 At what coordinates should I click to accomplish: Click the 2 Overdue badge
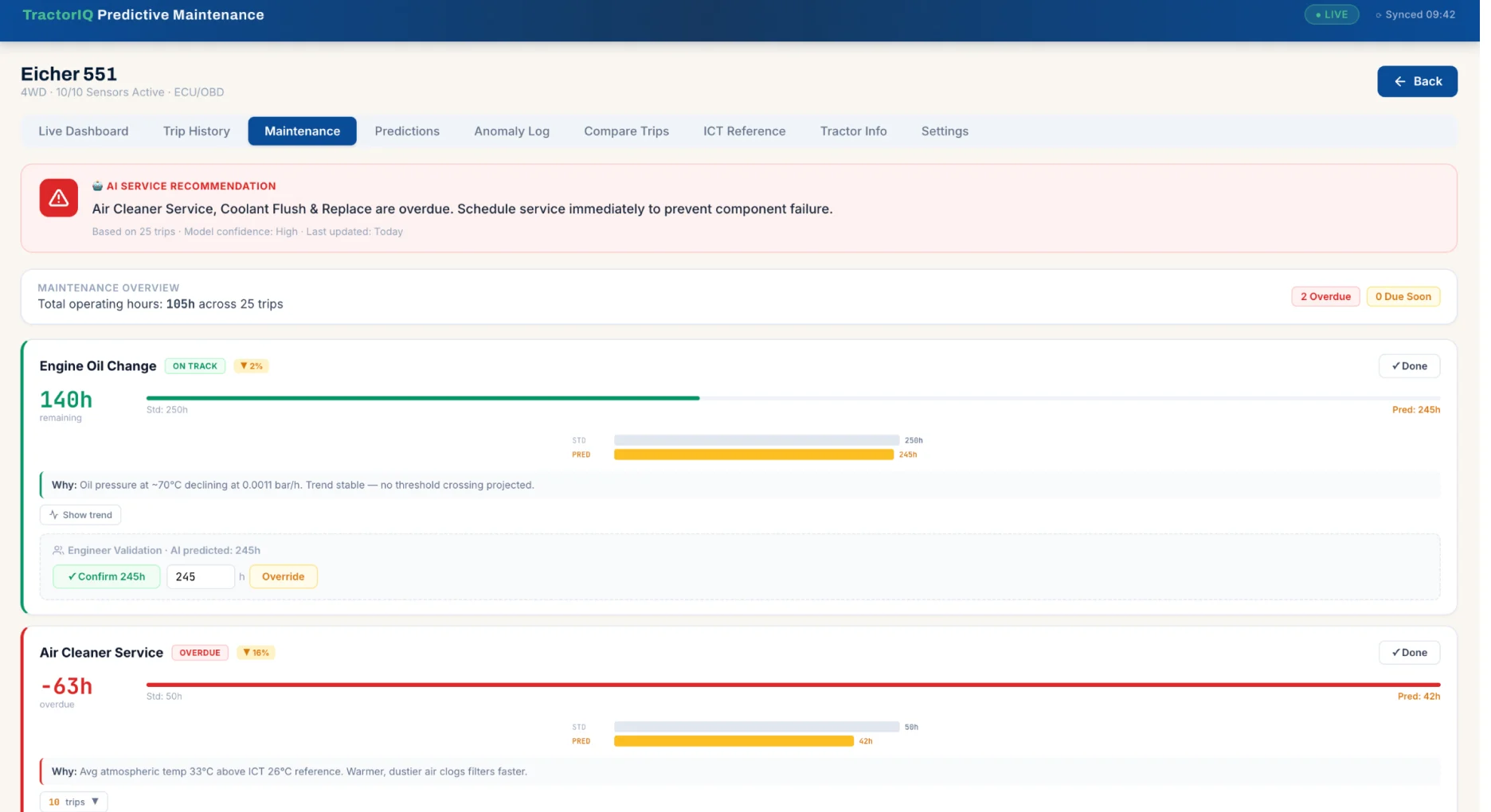(1325, 297)
